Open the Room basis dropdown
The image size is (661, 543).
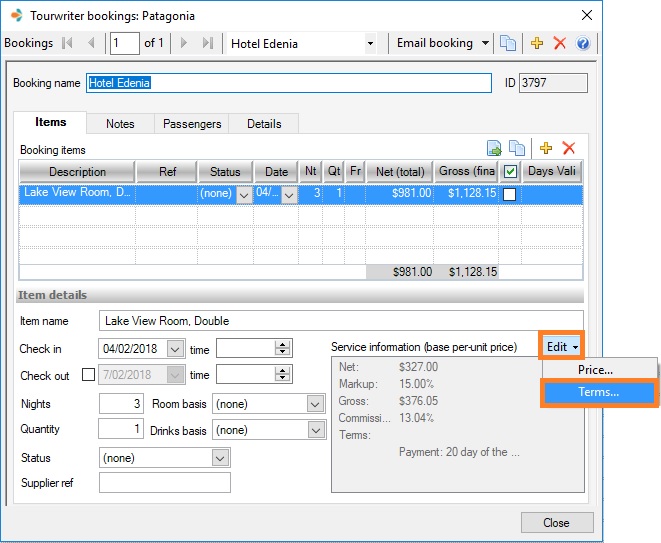click(x=316, y=404)
